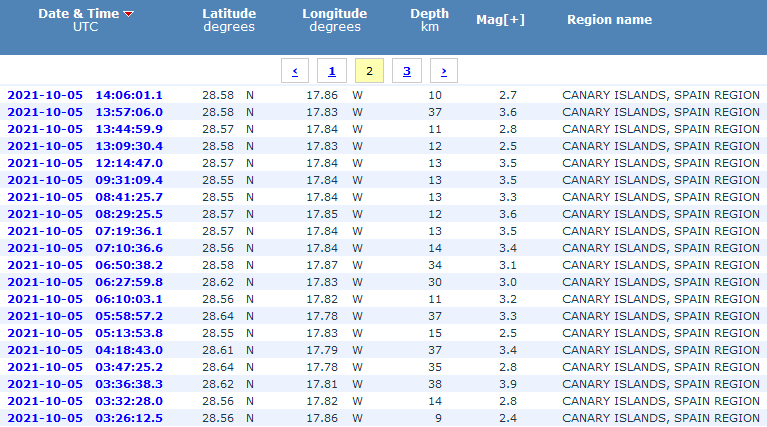The image size is (767, 427).
Task: Open the 2021-10-05 03:32:28.0 earthquake entry
Action: (x=85, y=401)
